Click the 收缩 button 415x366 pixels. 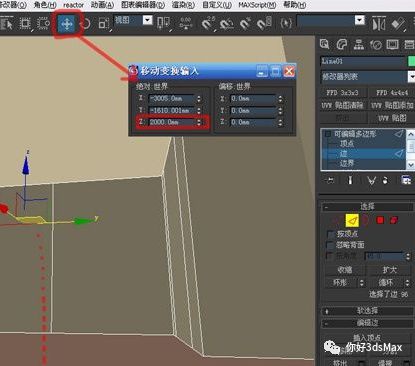point(345,269)
